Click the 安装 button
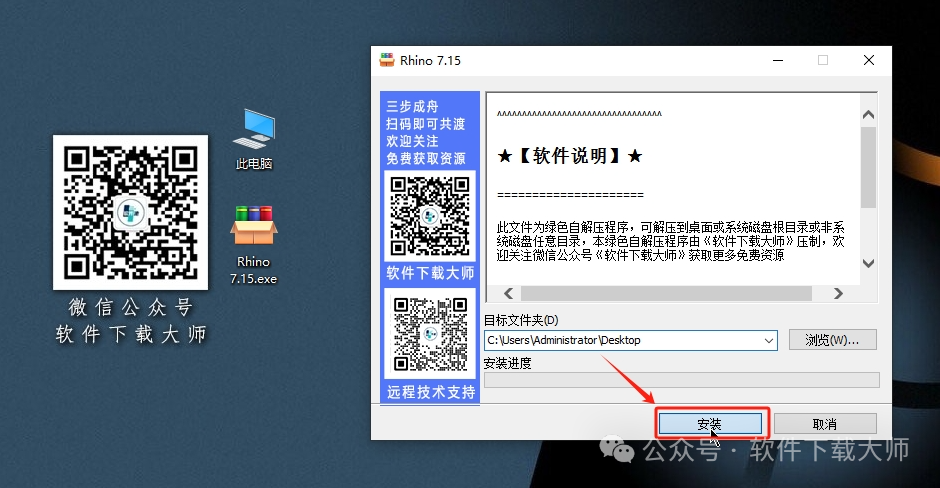Image resolution: width=940 pixels, height=488 pixels. click(x=710, y=424)
